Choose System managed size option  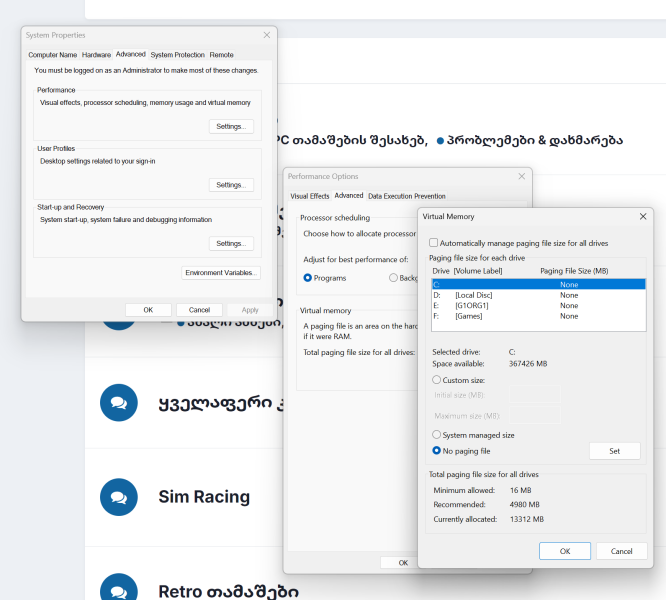coord(437,435)
